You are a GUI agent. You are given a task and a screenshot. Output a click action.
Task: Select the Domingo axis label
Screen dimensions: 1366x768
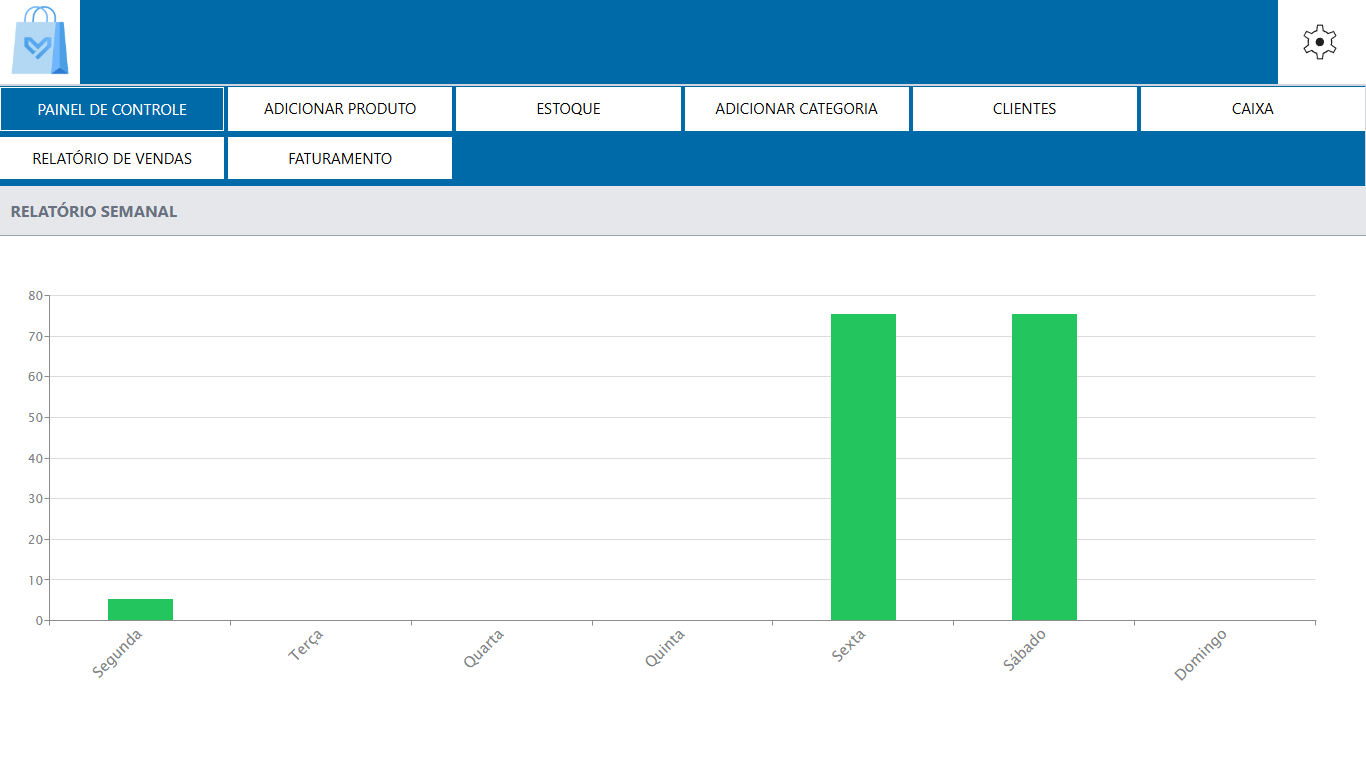click(x=1200, y=655)
